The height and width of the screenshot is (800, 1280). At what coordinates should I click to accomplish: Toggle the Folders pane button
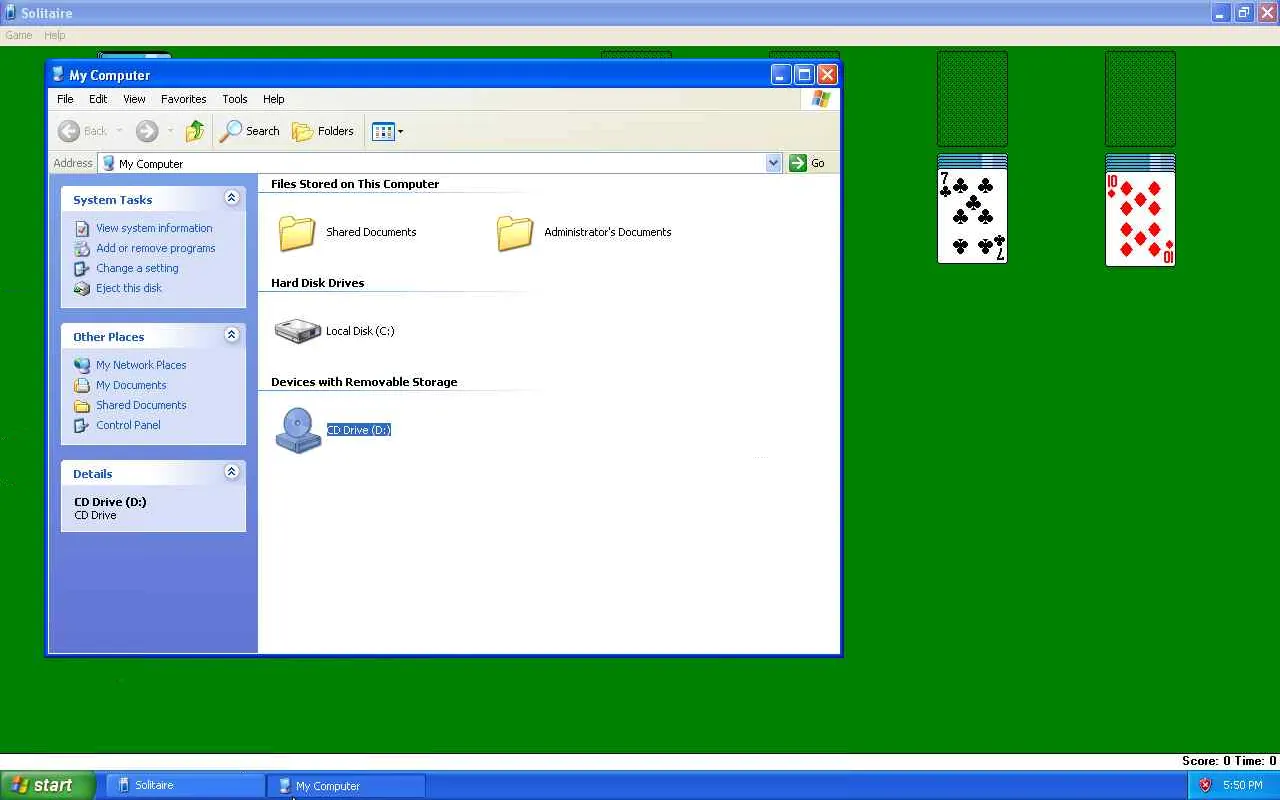tap(322, 131)
